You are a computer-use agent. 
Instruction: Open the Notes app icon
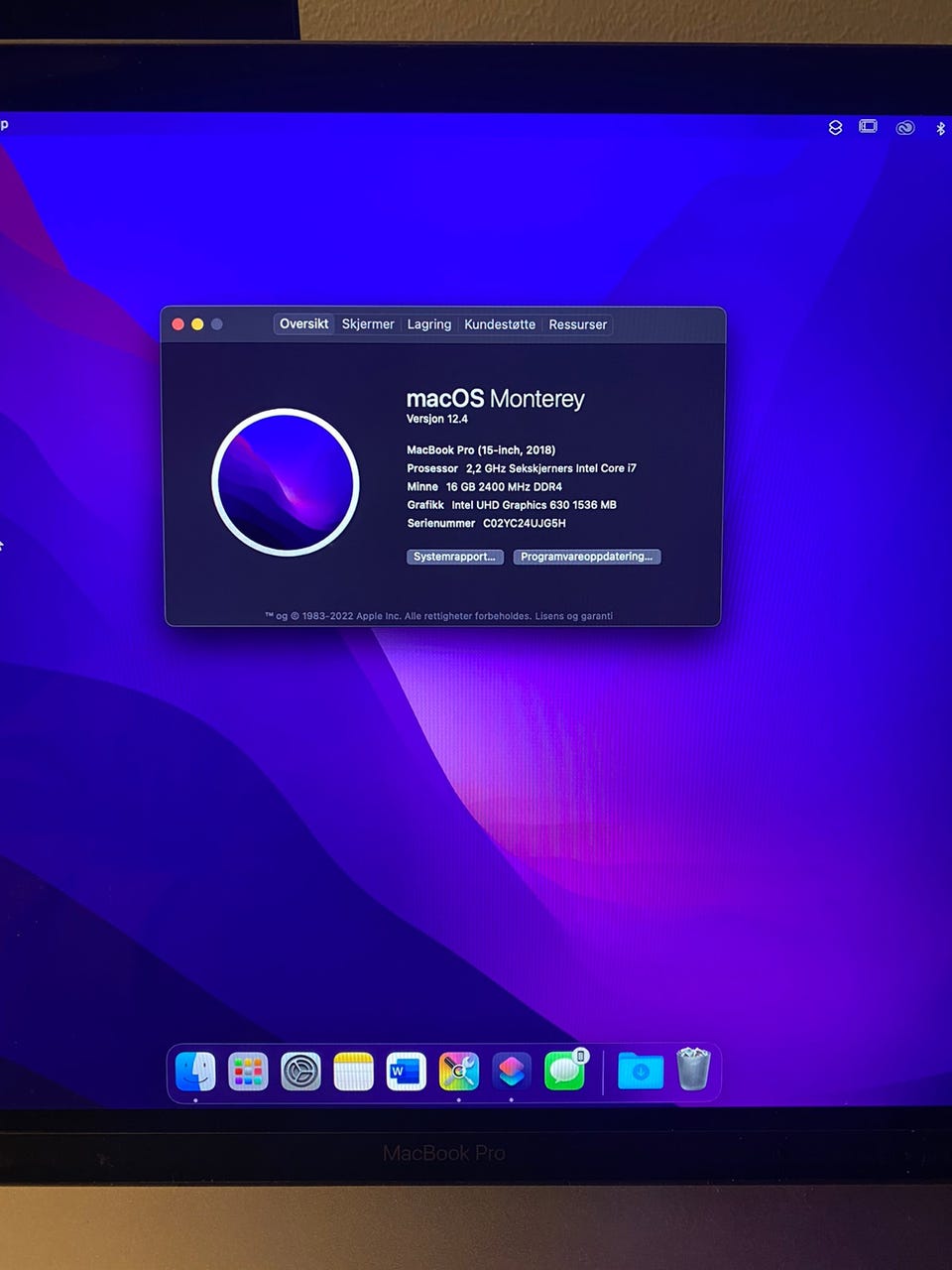[x=353, y=1072]
